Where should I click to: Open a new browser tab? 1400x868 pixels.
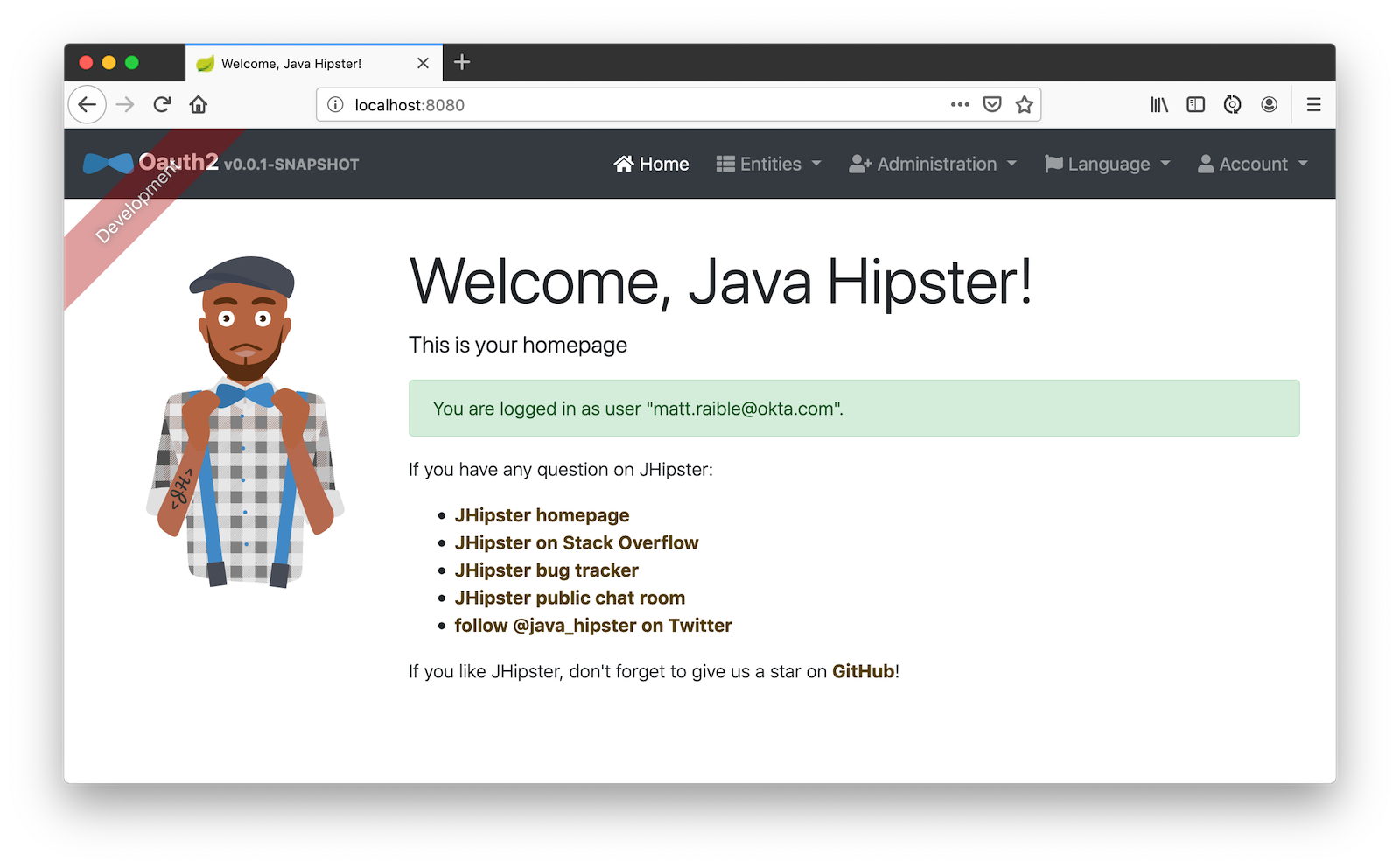point(462,62)
